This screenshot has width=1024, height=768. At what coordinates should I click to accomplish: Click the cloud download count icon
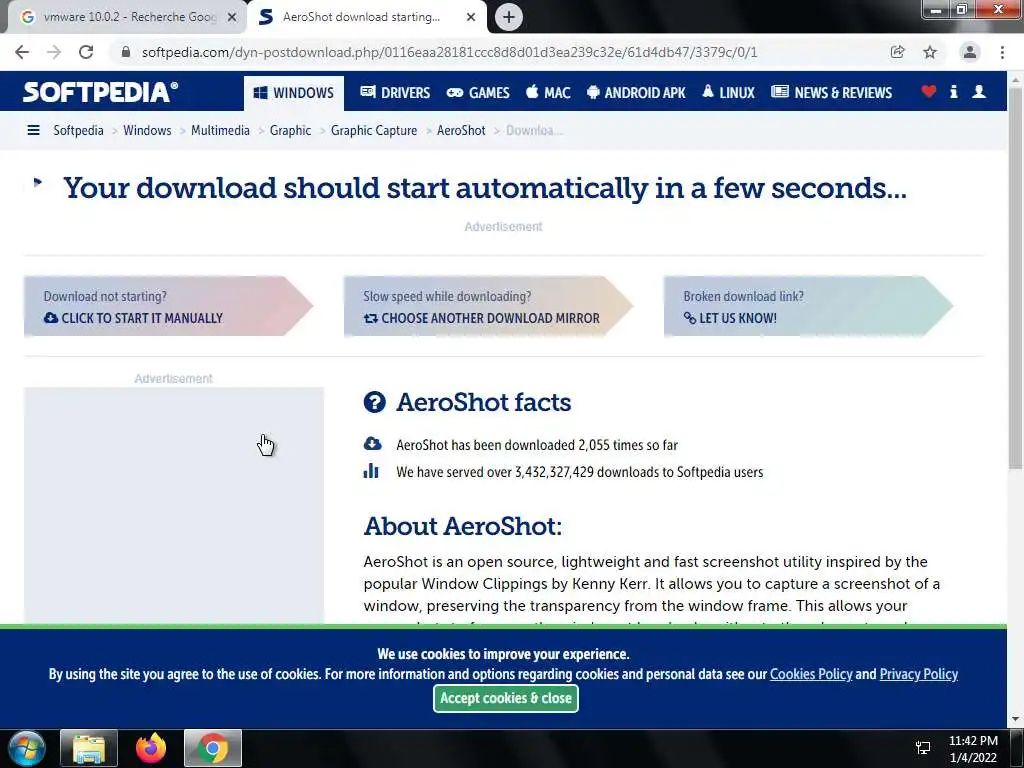pyautogui.click(x=372, y=444)
